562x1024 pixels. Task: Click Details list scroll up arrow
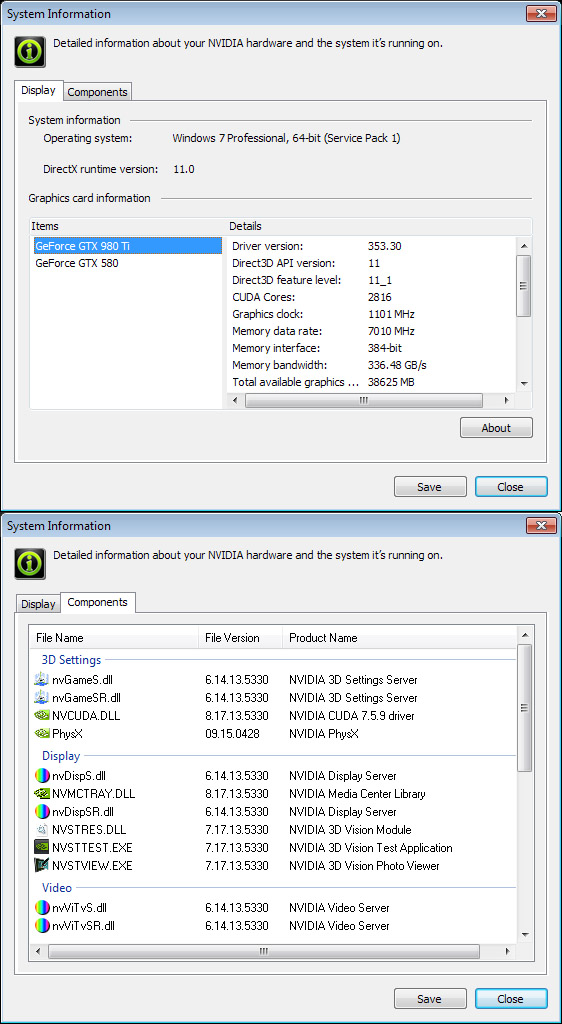pos(523,245)
